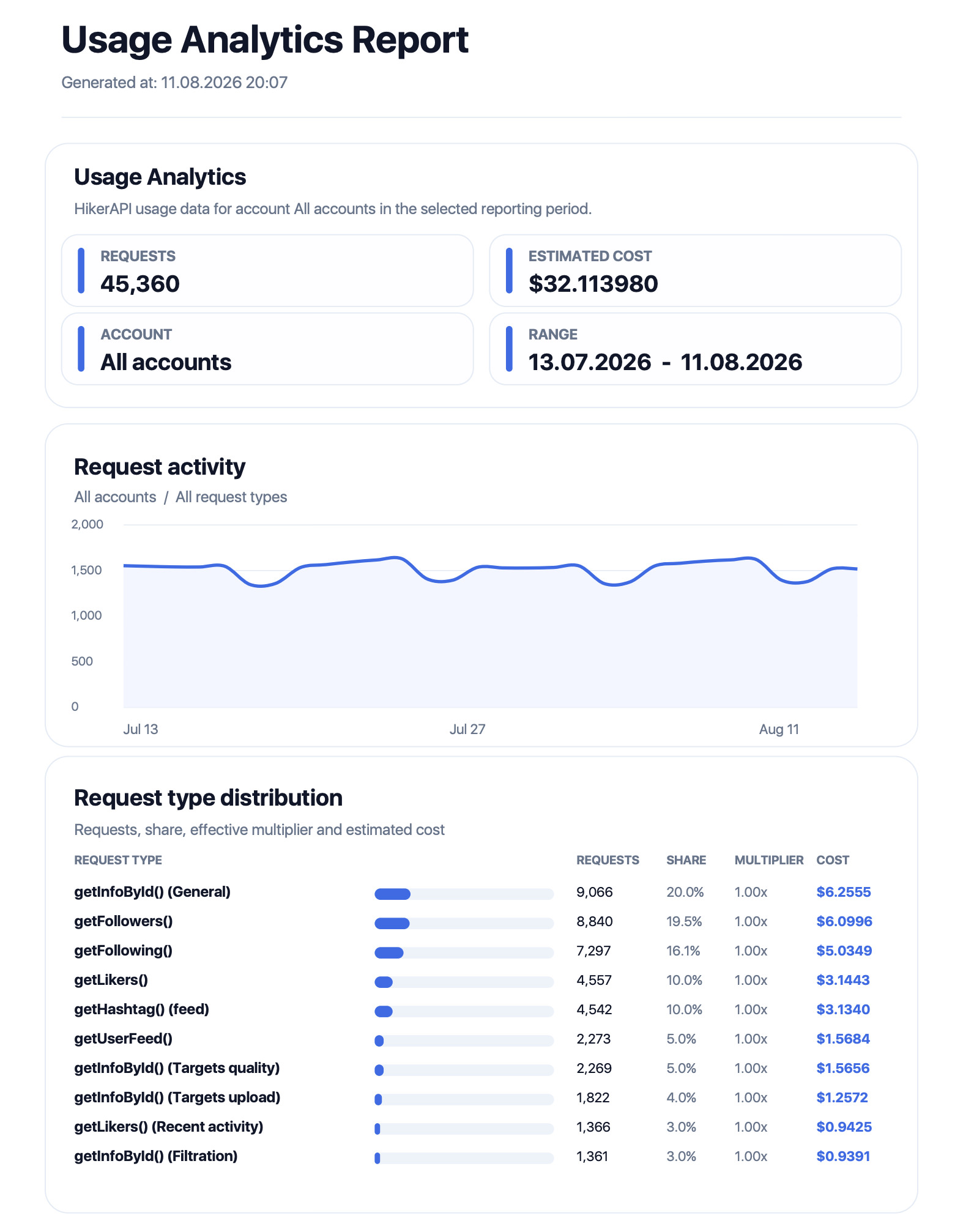Screen dimensions: 963x1232
Task: Select the "getLikers() (Recent activity)" row name
Action: [169, 1127]
